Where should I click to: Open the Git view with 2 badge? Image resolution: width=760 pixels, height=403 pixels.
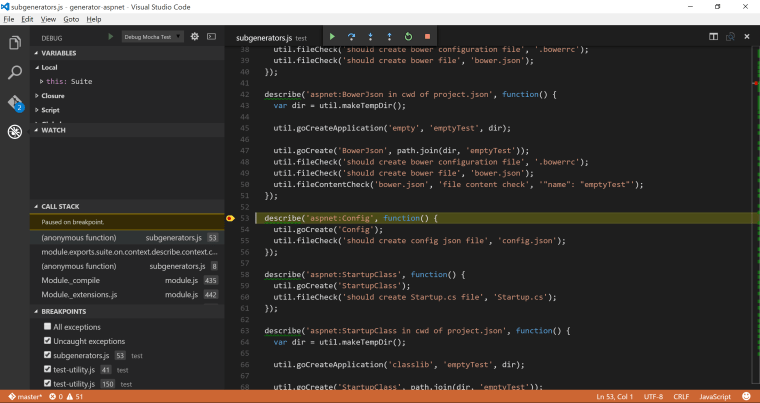point(15,103)
